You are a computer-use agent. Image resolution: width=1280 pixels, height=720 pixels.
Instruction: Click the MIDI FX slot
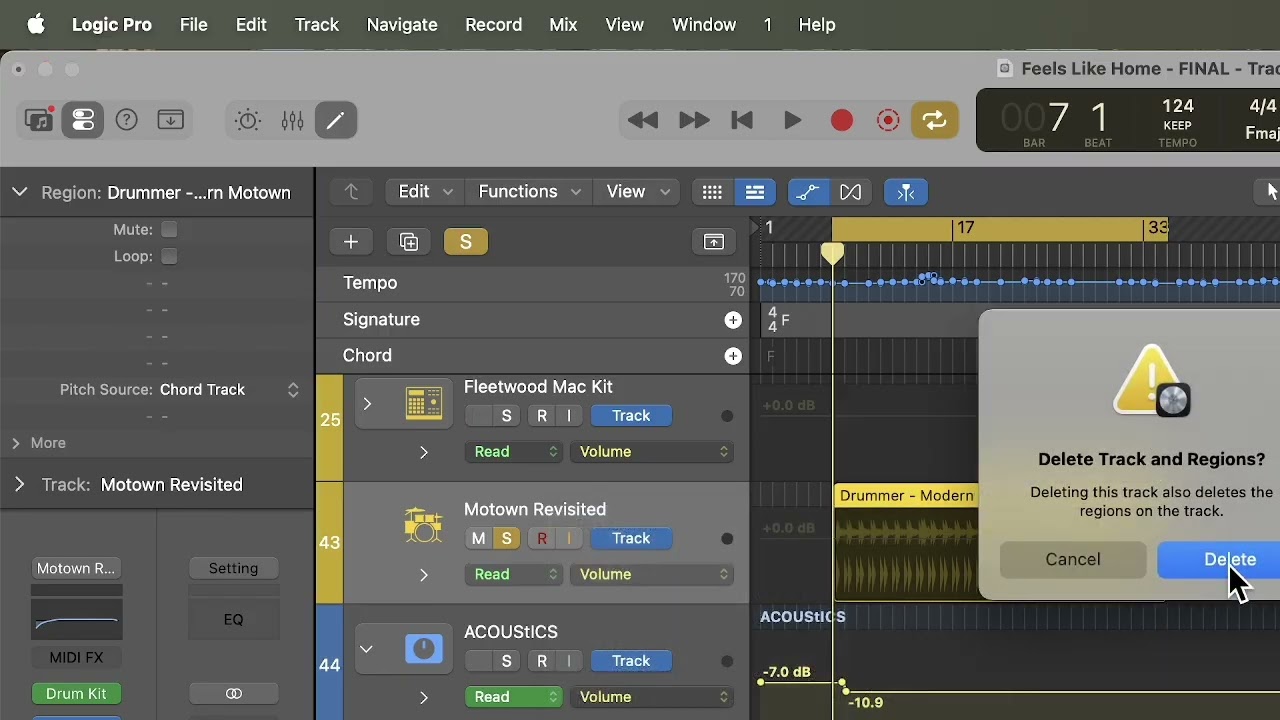pos(76,658)
